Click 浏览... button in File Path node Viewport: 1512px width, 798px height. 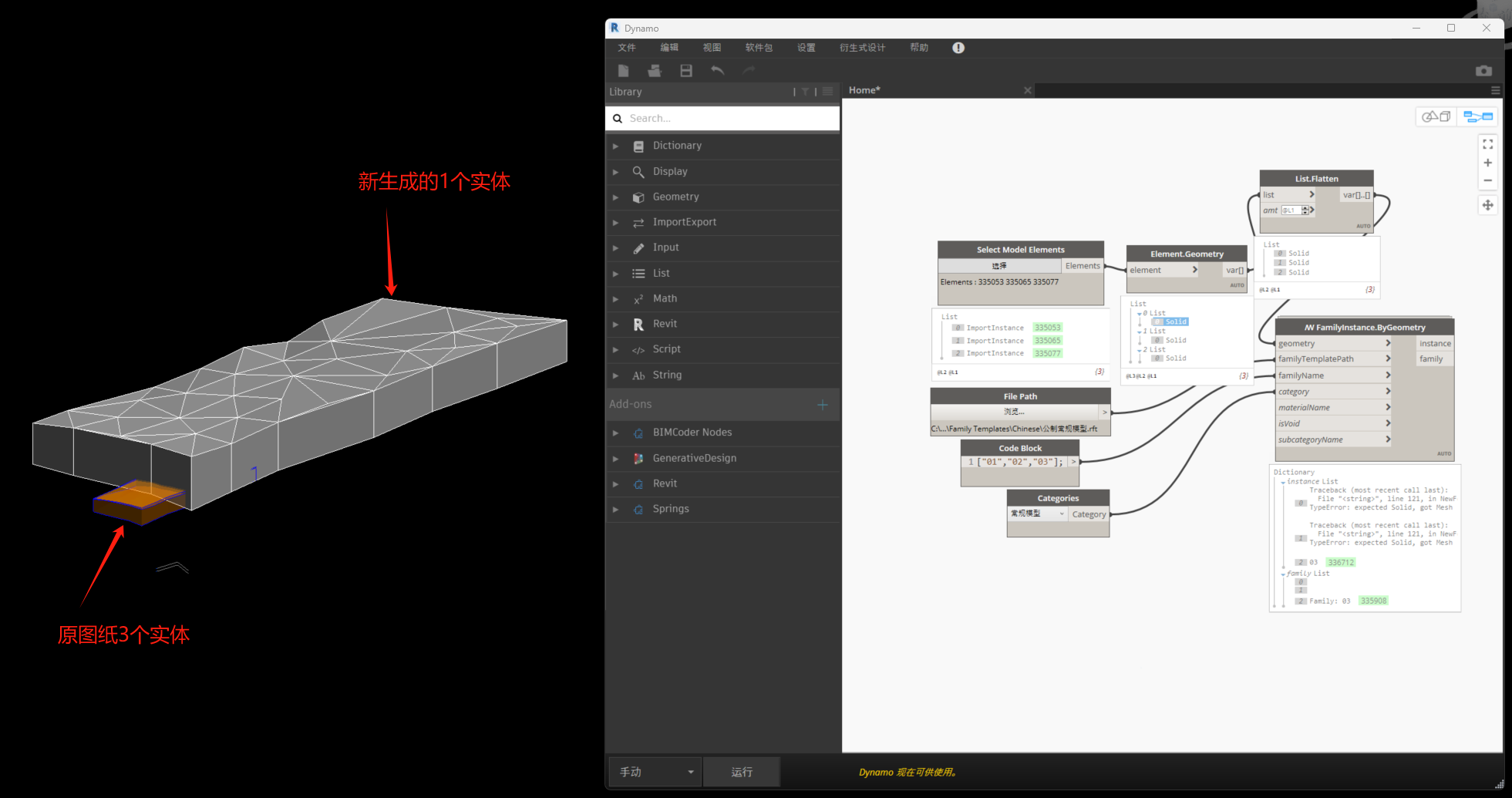1014,412
